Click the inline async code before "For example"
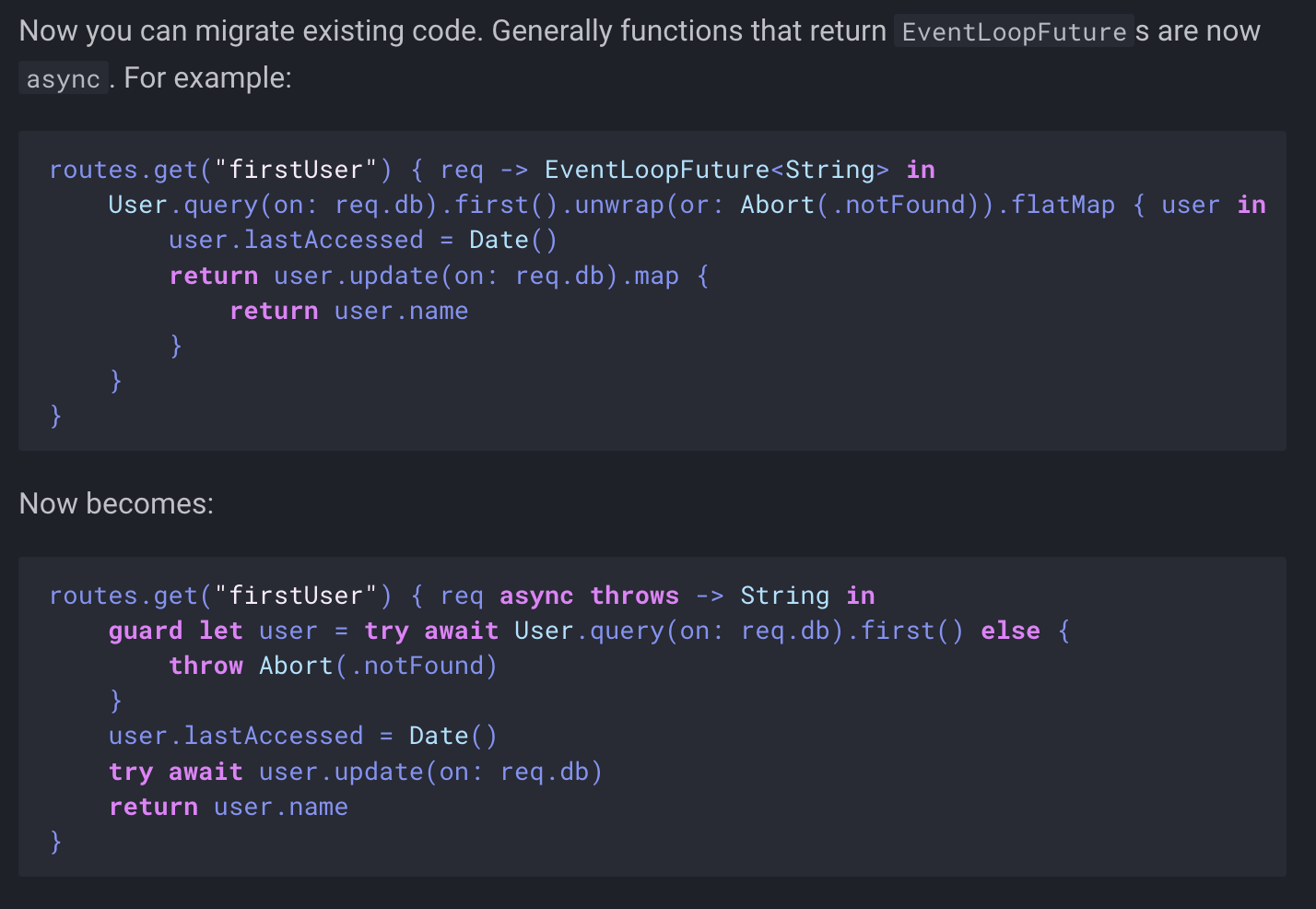This screenshot has width=1316, height=909. [x=63, y=79]
